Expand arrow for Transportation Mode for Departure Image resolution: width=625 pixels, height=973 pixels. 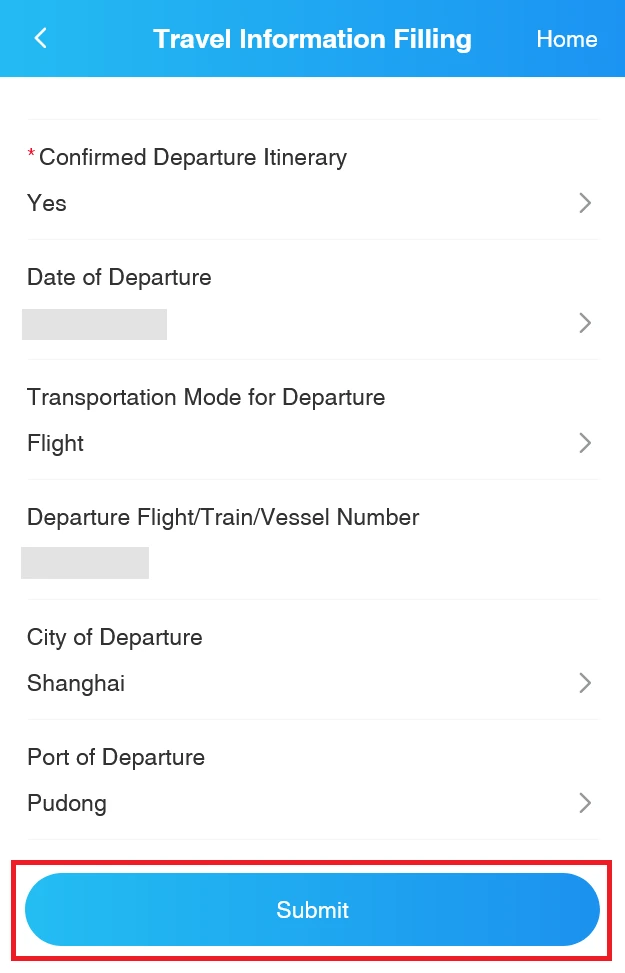(585, 443)
